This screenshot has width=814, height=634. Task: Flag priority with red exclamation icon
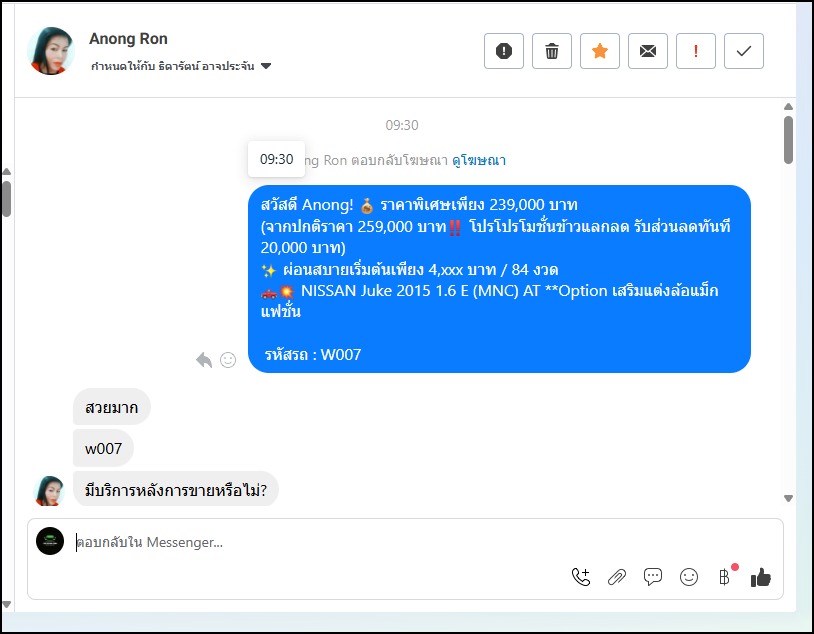tap(696, 51)
